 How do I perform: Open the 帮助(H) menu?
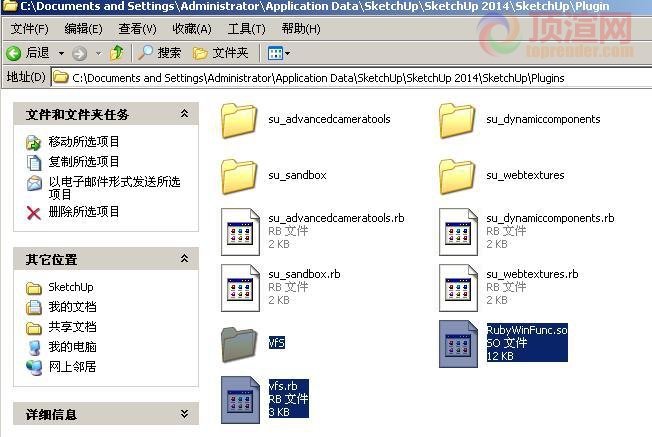coord(301,29)
